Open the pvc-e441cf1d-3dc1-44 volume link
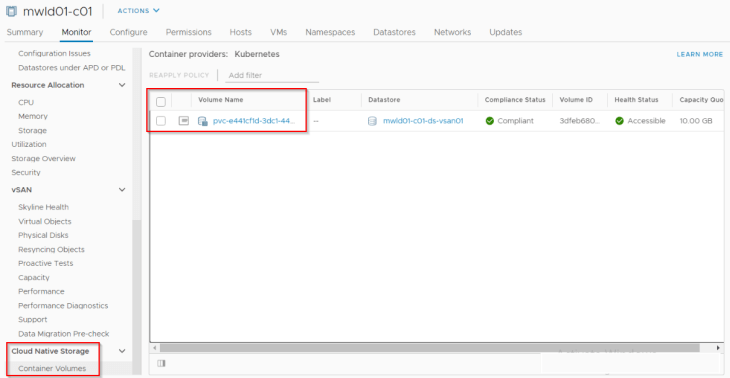730x378 pixels. tap(254, 121)
